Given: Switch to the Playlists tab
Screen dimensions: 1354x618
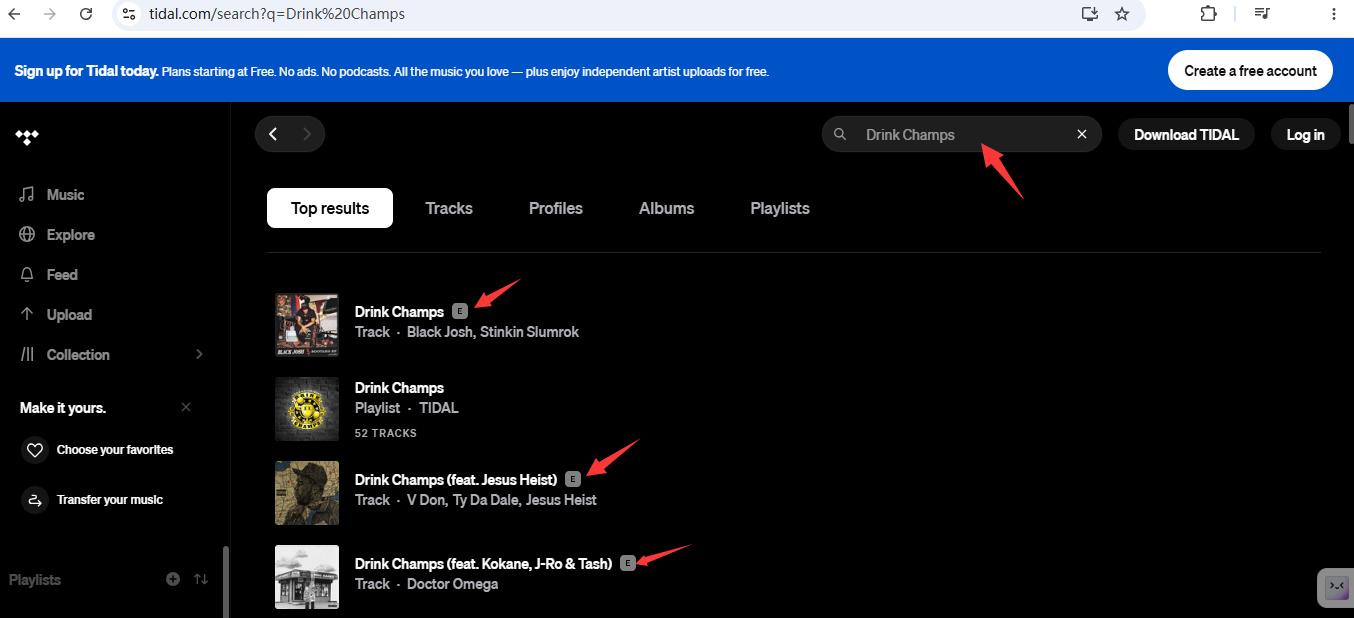Looking at the screenshot, I should point(780,208).
